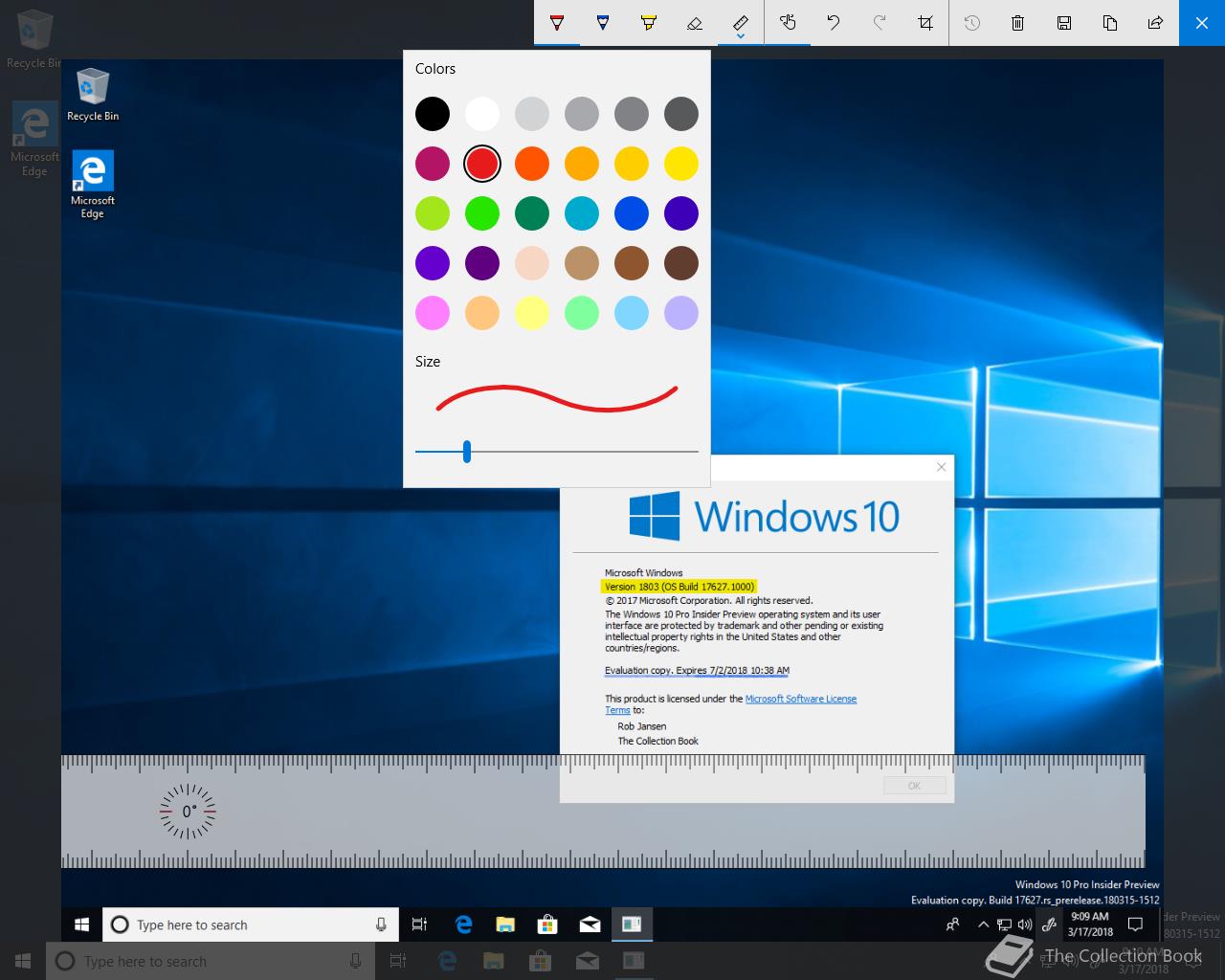The height and width of the screenshot is (980, 1225).
Task: Select the yellow highlighter tool
Action: tap(649, 22)
